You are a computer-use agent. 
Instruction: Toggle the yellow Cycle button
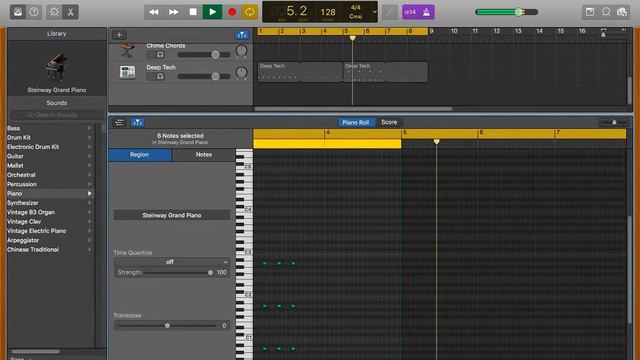tap(249, 12)
